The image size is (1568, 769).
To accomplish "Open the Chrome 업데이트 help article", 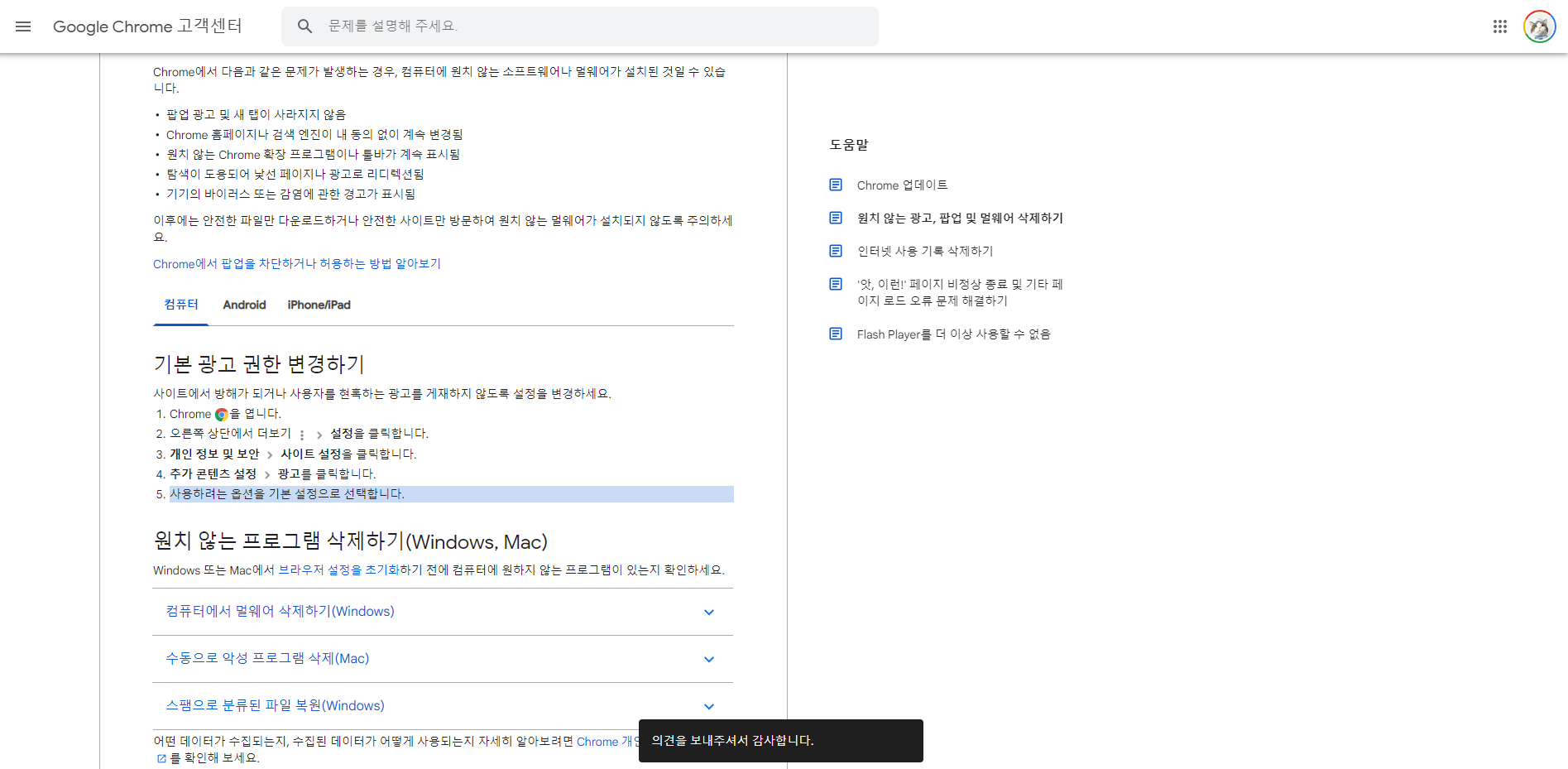I will point(902,185).
